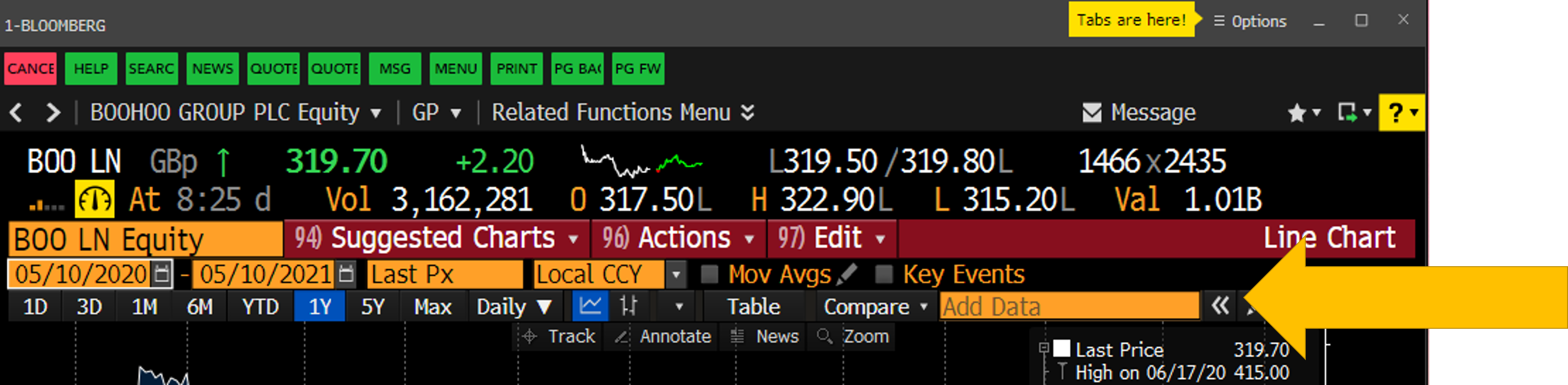Click the green HELP button
This screenshot has height=385, width=1568.
(91, 68)
